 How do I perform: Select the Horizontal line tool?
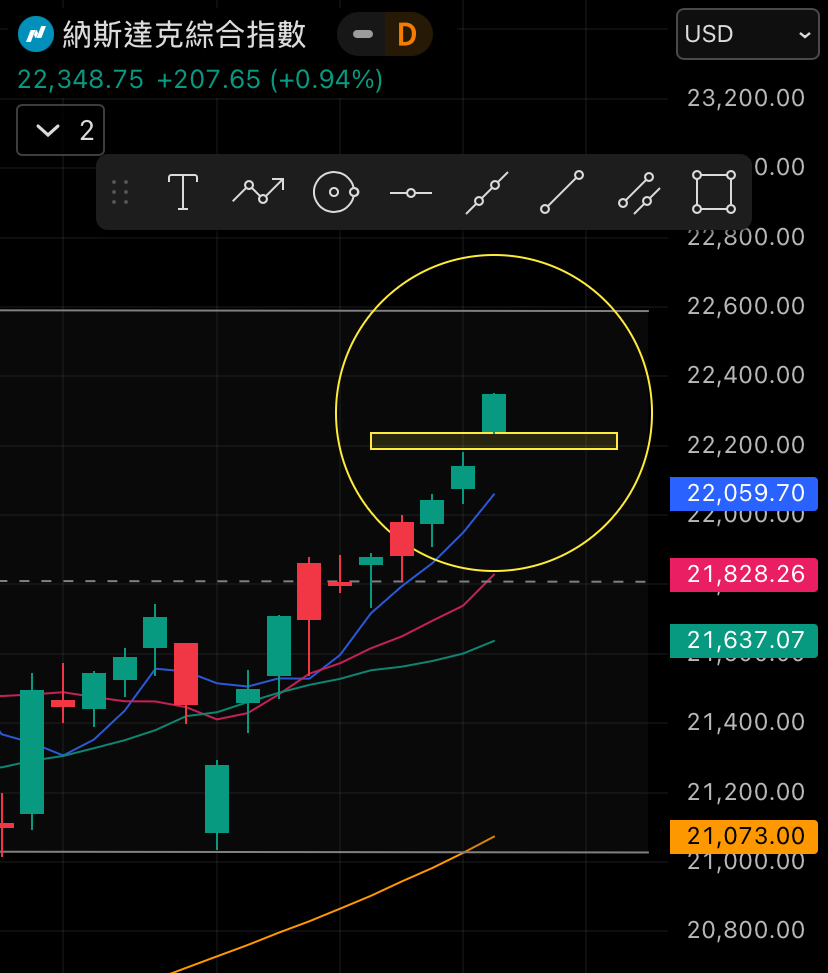(411, 194)
